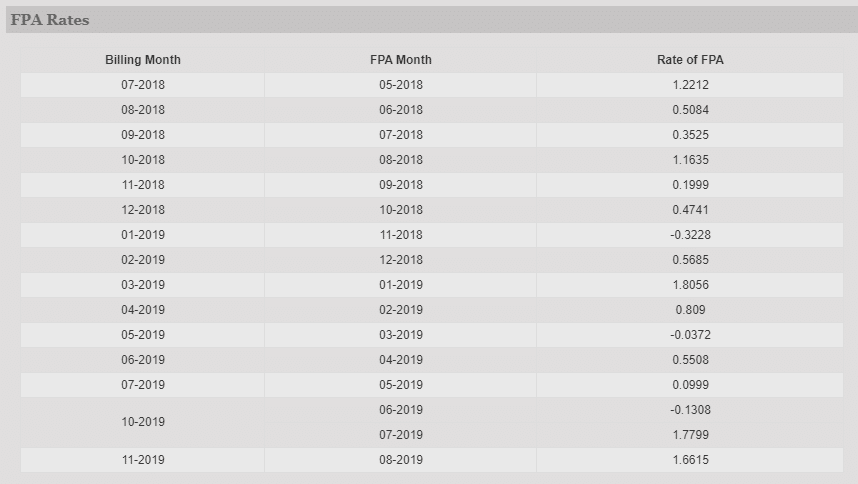
Task: Click FPA month 12-2018 cell
Action: pyautogui.click(x=401, y=260)
